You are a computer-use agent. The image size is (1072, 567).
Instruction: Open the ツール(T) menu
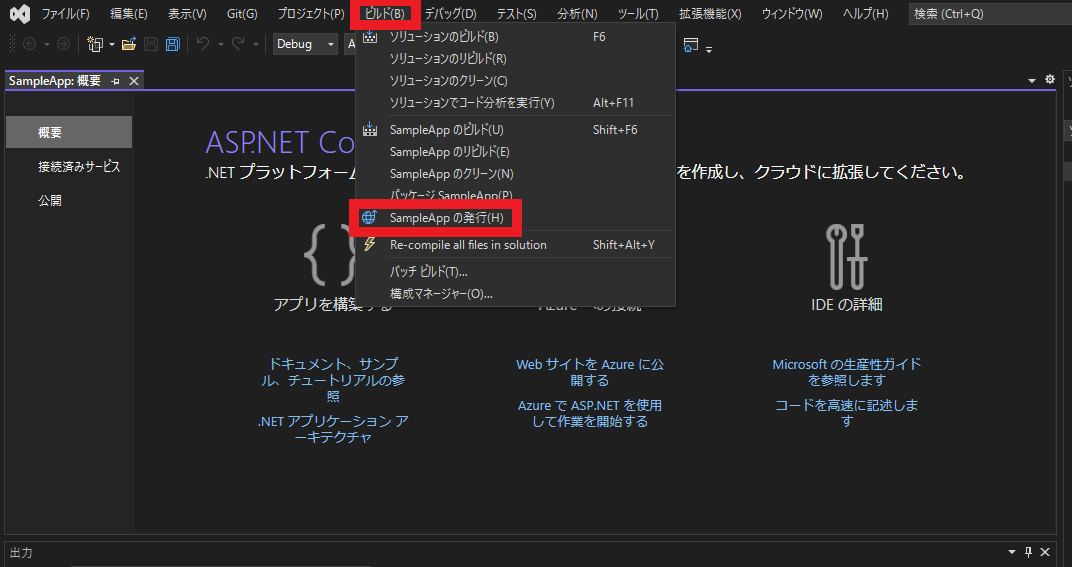coord(638,14)
